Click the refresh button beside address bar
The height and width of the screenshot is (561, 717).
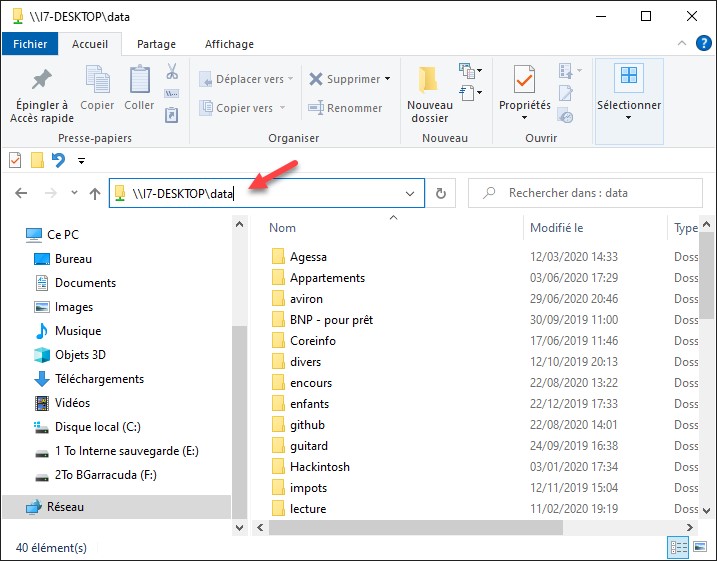[x=441, y=193]
